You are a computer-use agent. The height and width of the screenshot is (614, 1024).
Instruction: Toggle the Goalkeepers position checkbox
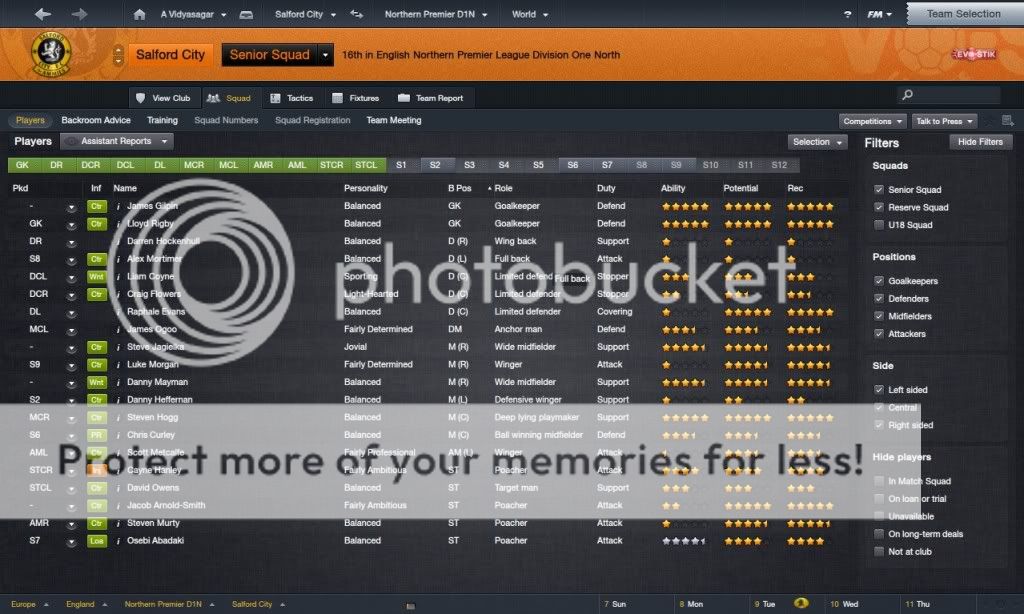(879, 282)
